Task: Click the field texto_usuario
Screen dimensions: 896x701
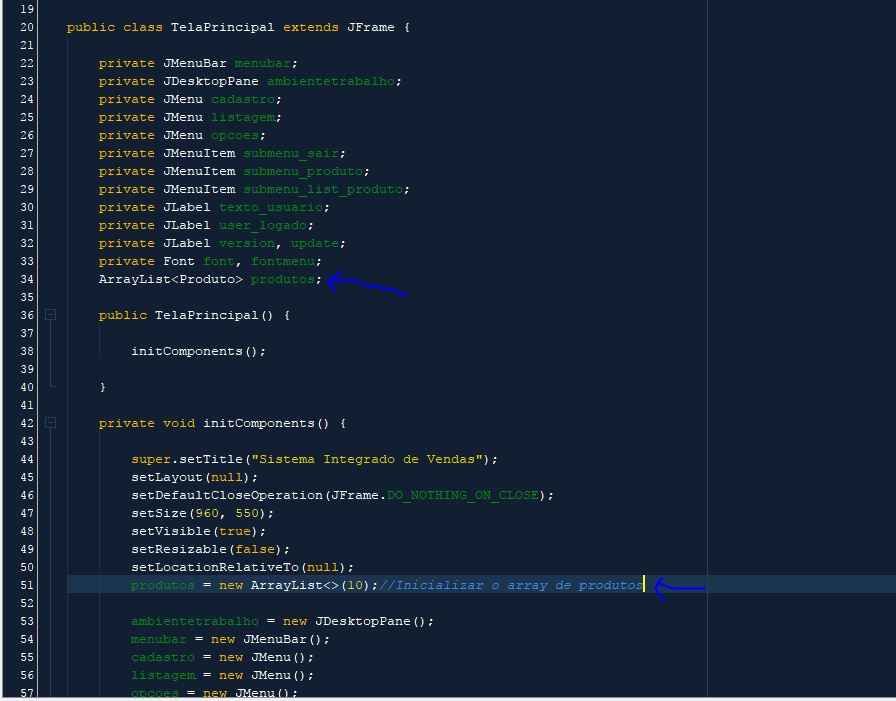Action: pyautogui.click(x=271, y=207)
